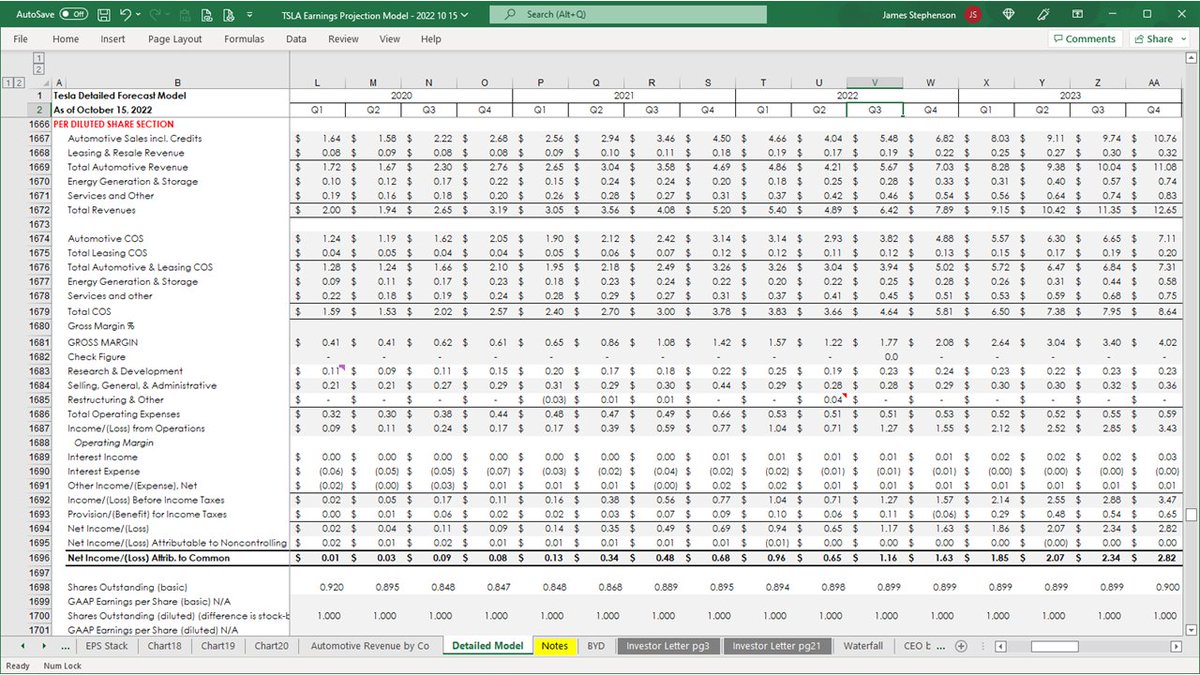Open the yellow Notes sheet tab
This screenshot has width=1200, height=675.
(555, 646)
